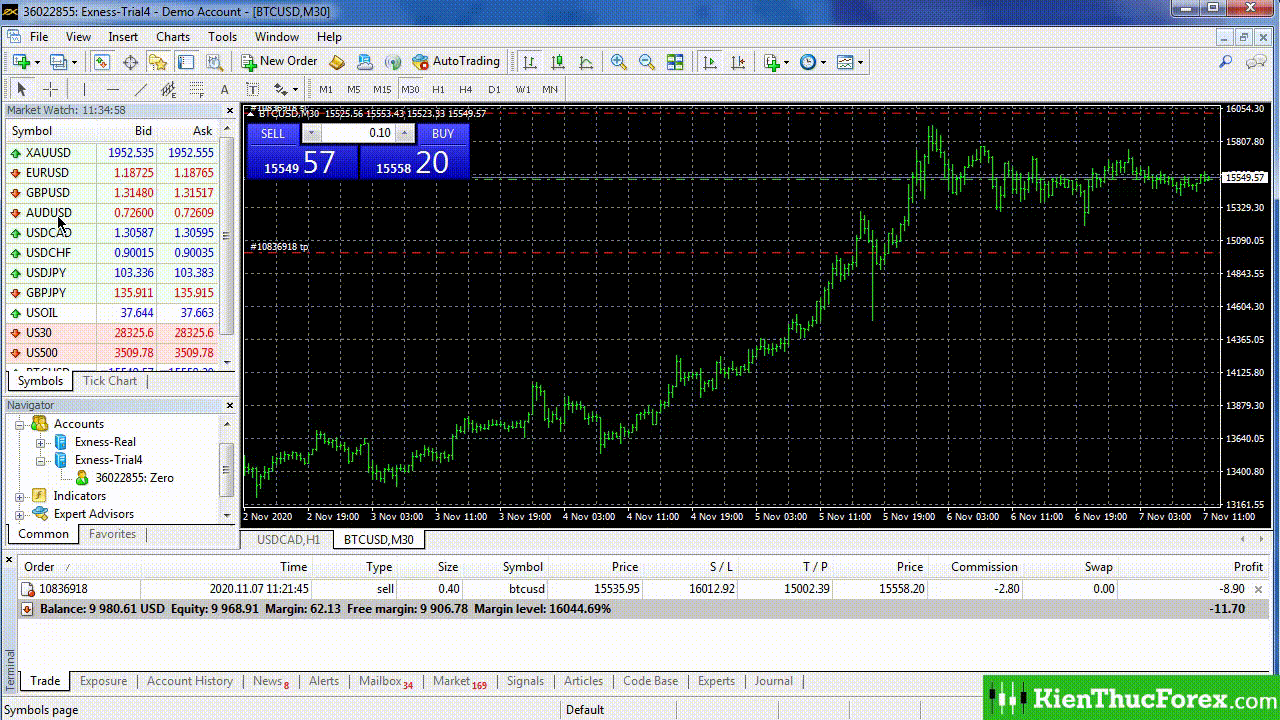
Task: Select the Equidistant Channel tool
Action: click(168, 89)
